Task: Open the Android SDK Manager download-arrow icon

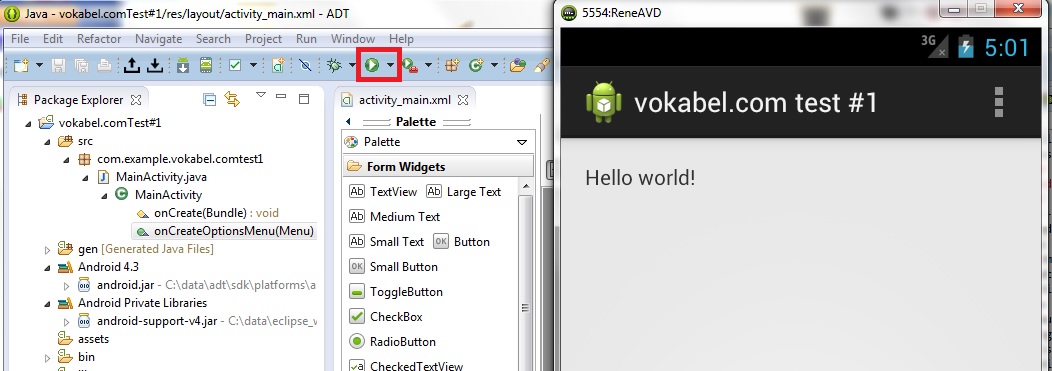Action: pos(183,65)
